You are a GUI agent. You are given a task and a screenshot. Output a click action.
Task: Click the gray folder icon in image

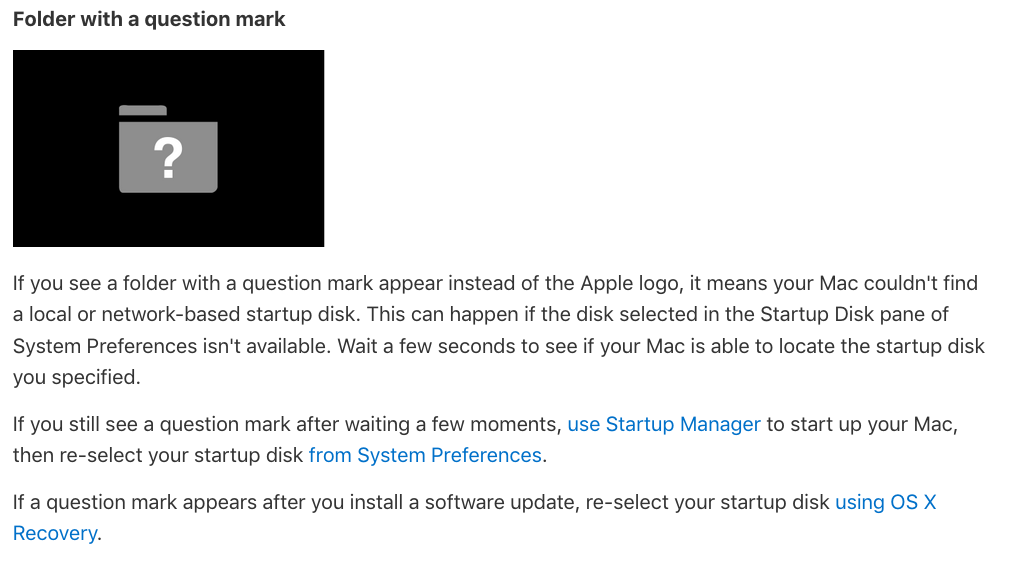[x=168, y=149]
